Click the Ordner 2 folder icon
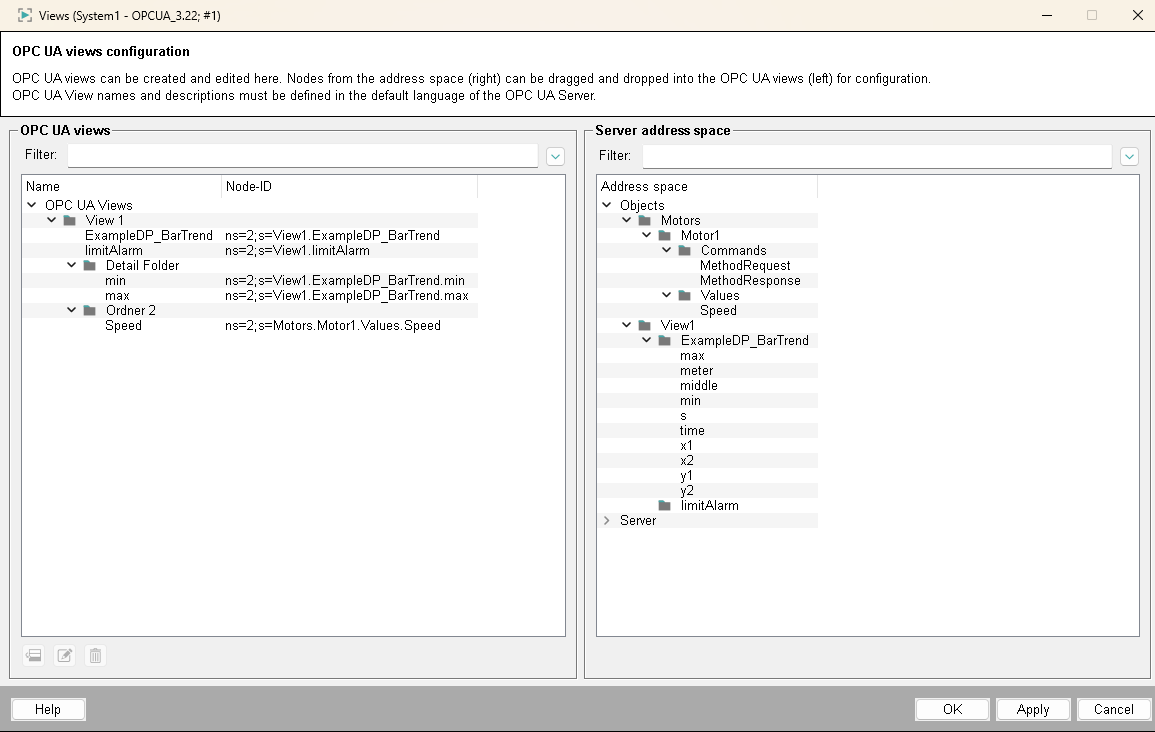Image resolution: width=1155 pixels, height=732 pixels. coord(90,310)
